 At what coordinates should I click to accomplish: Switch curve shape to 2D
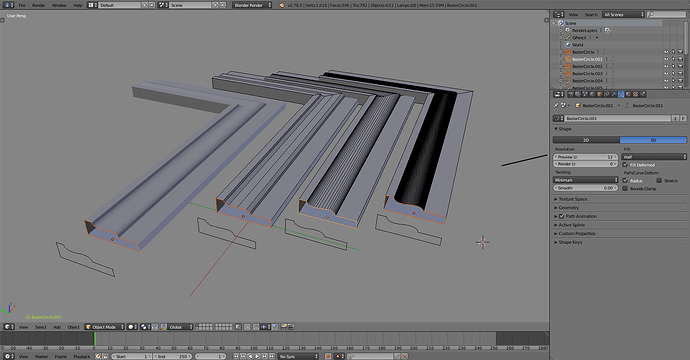click(x=586, y=140)
